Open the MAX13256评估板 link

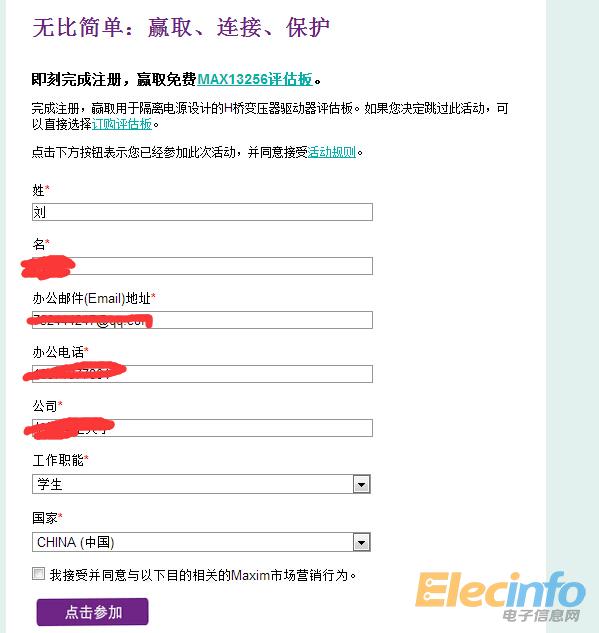pos(255,79)
